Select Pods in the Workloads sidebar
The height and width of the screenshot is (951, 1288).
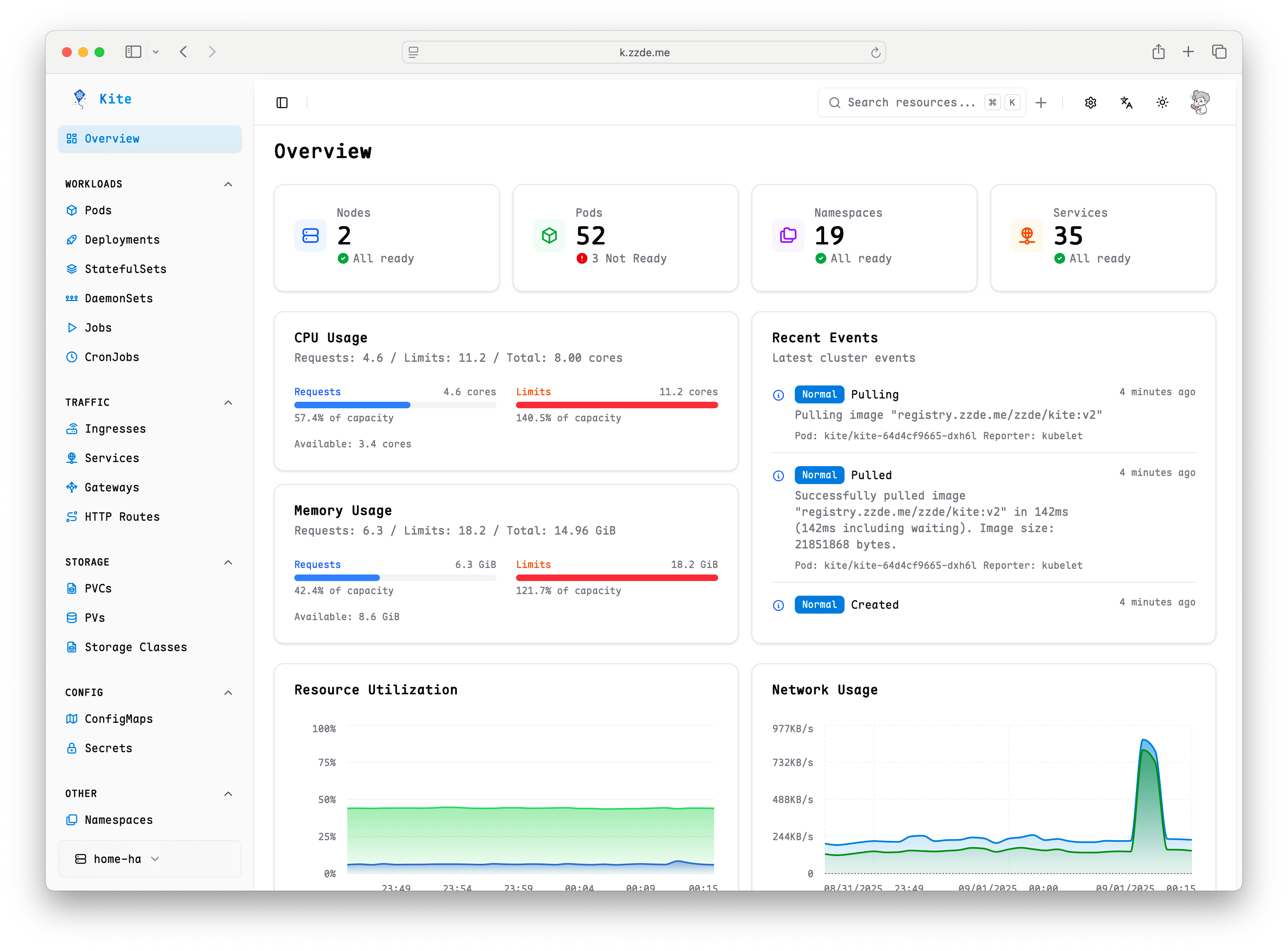coord(98,210)
